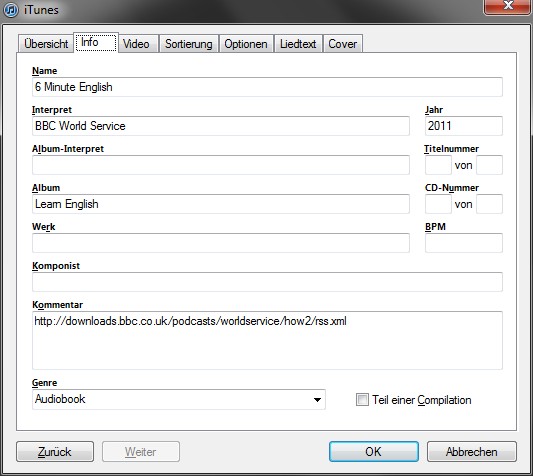Click the first CD-Nummer box
Viewport: 533px width, 476px height.
pos(438,204)
